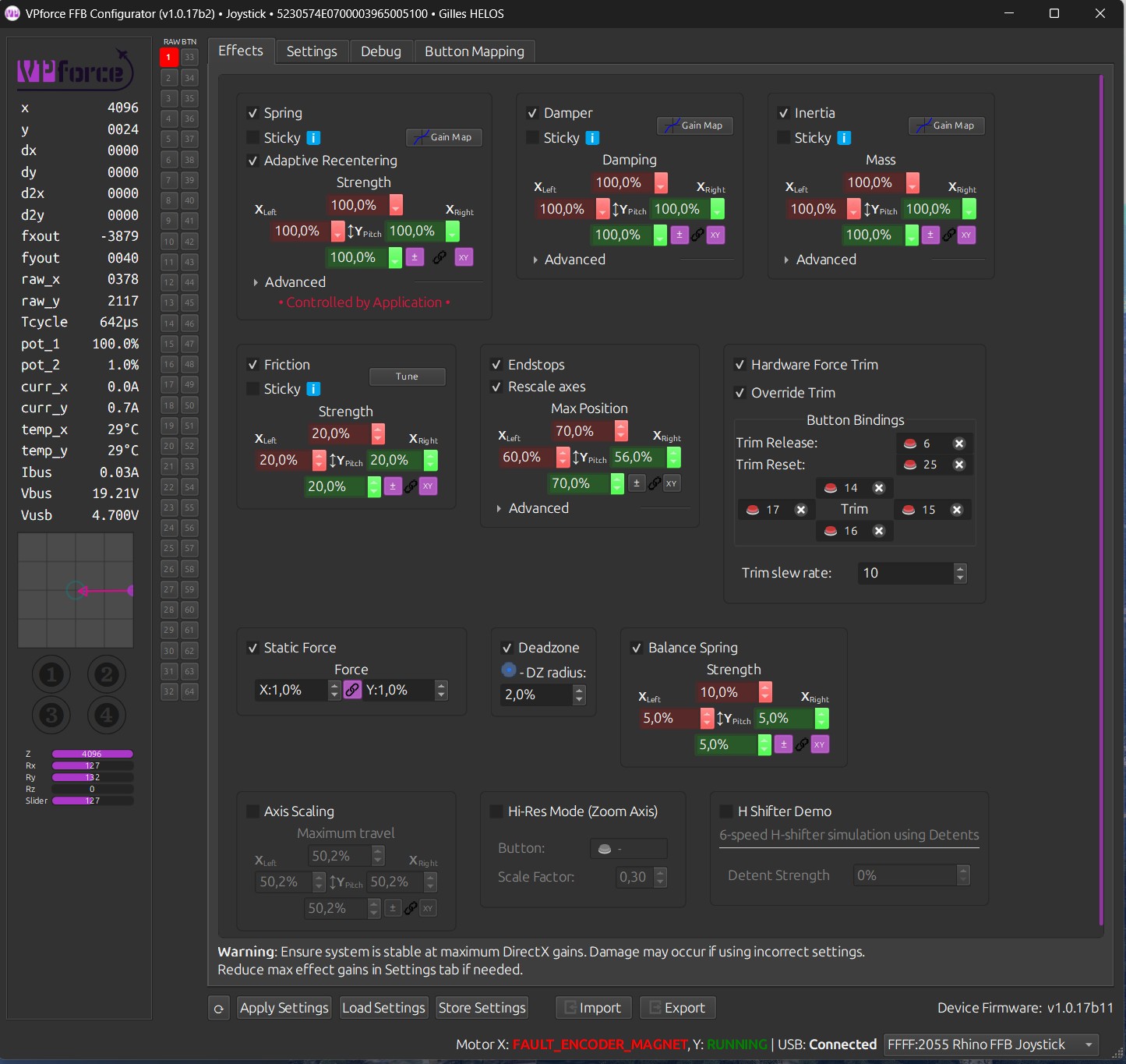
Task: Click the Spring X Right green slider handle
Action: coord(452,232)
